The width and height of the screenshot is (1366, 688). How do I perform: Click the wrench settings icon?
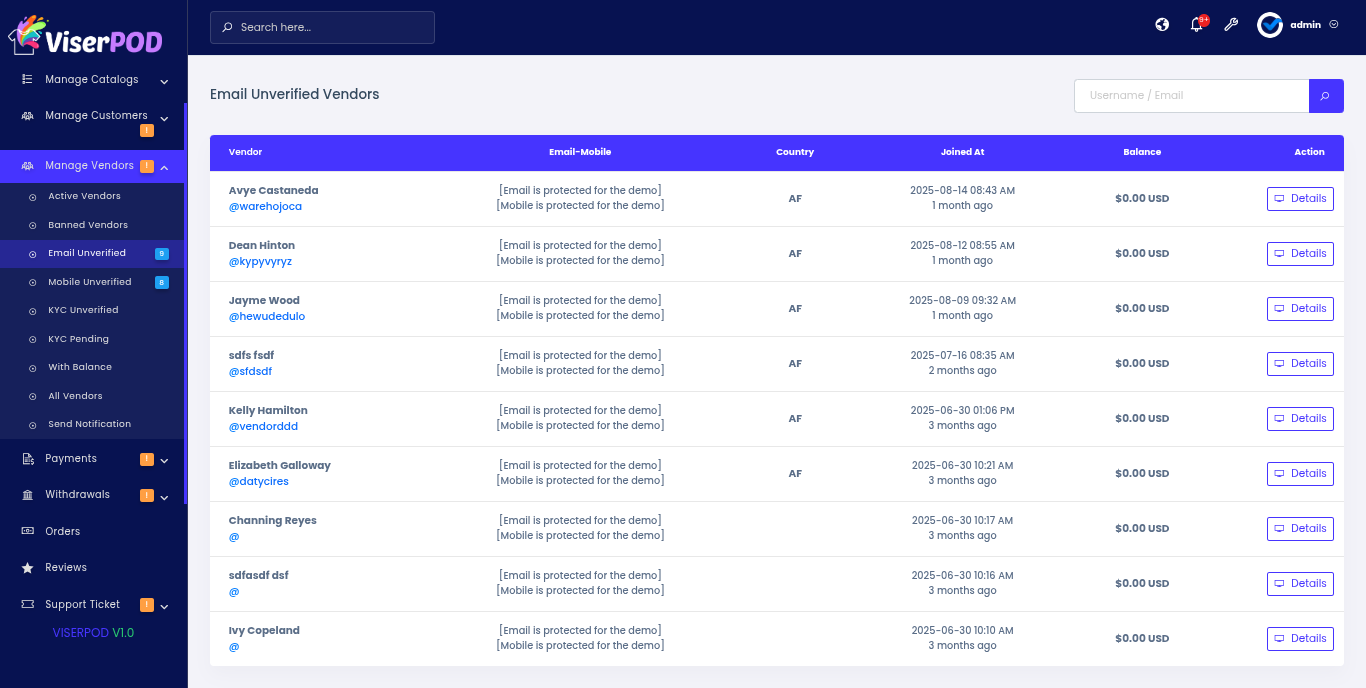[x=1231, y=25]
